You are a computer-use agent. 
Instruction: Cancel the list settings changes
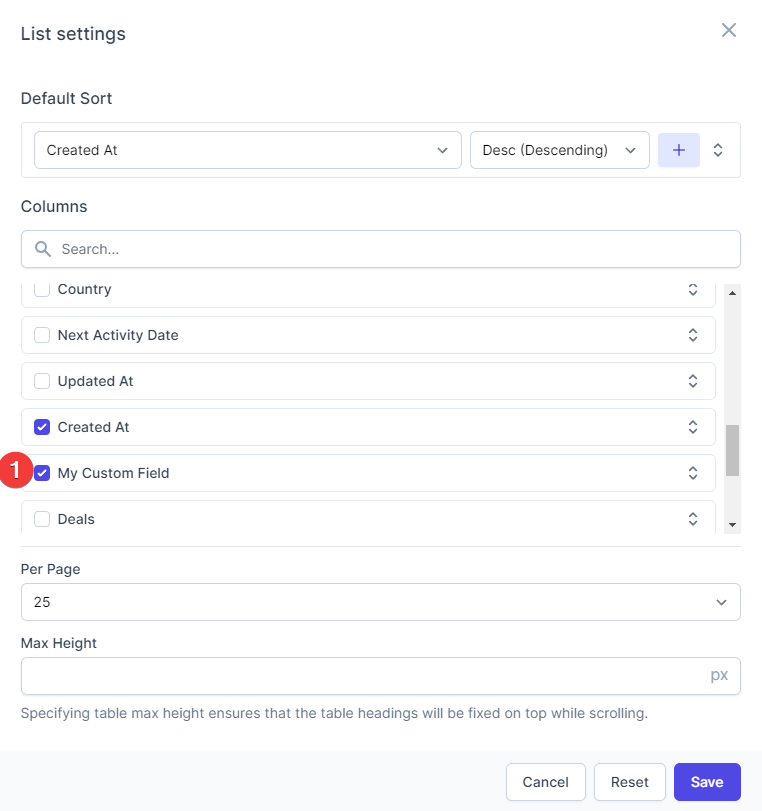point(546,782)
